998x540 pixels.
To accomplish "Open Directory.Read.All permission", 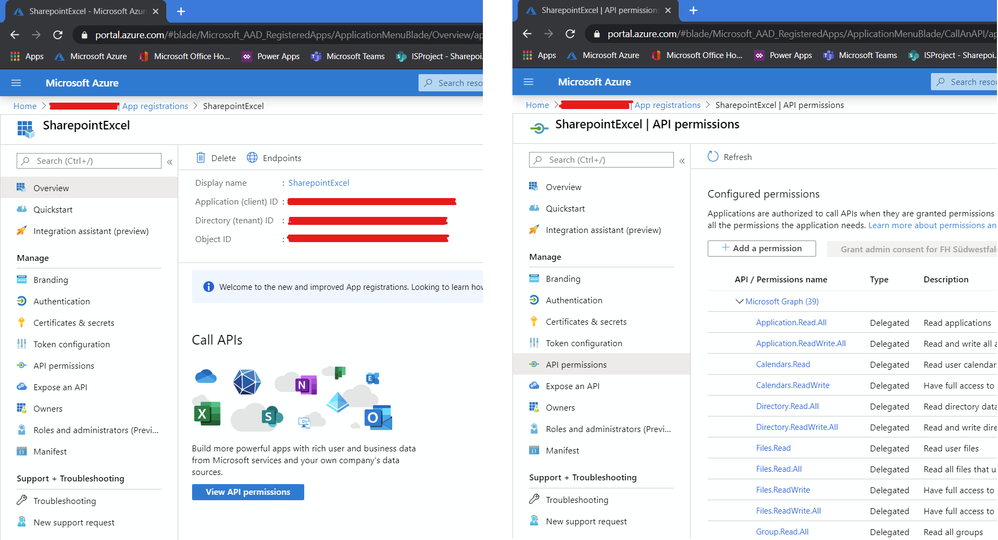I will click(x=787, y=406).
